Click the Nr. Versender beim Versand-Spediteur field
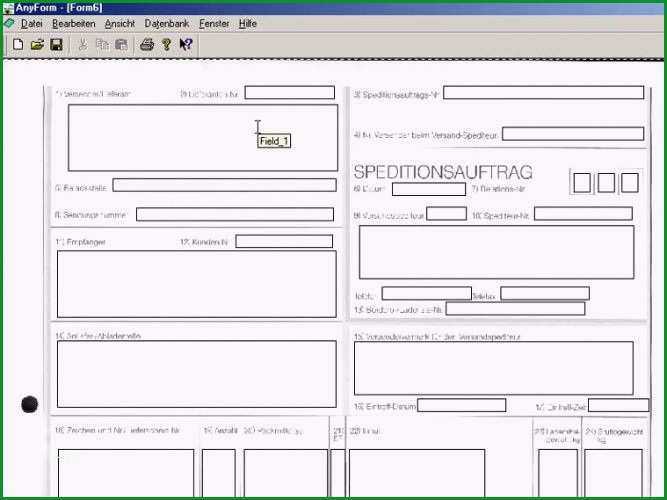The width and height of the screenshot is (667, 500). [x=573, y=134]
